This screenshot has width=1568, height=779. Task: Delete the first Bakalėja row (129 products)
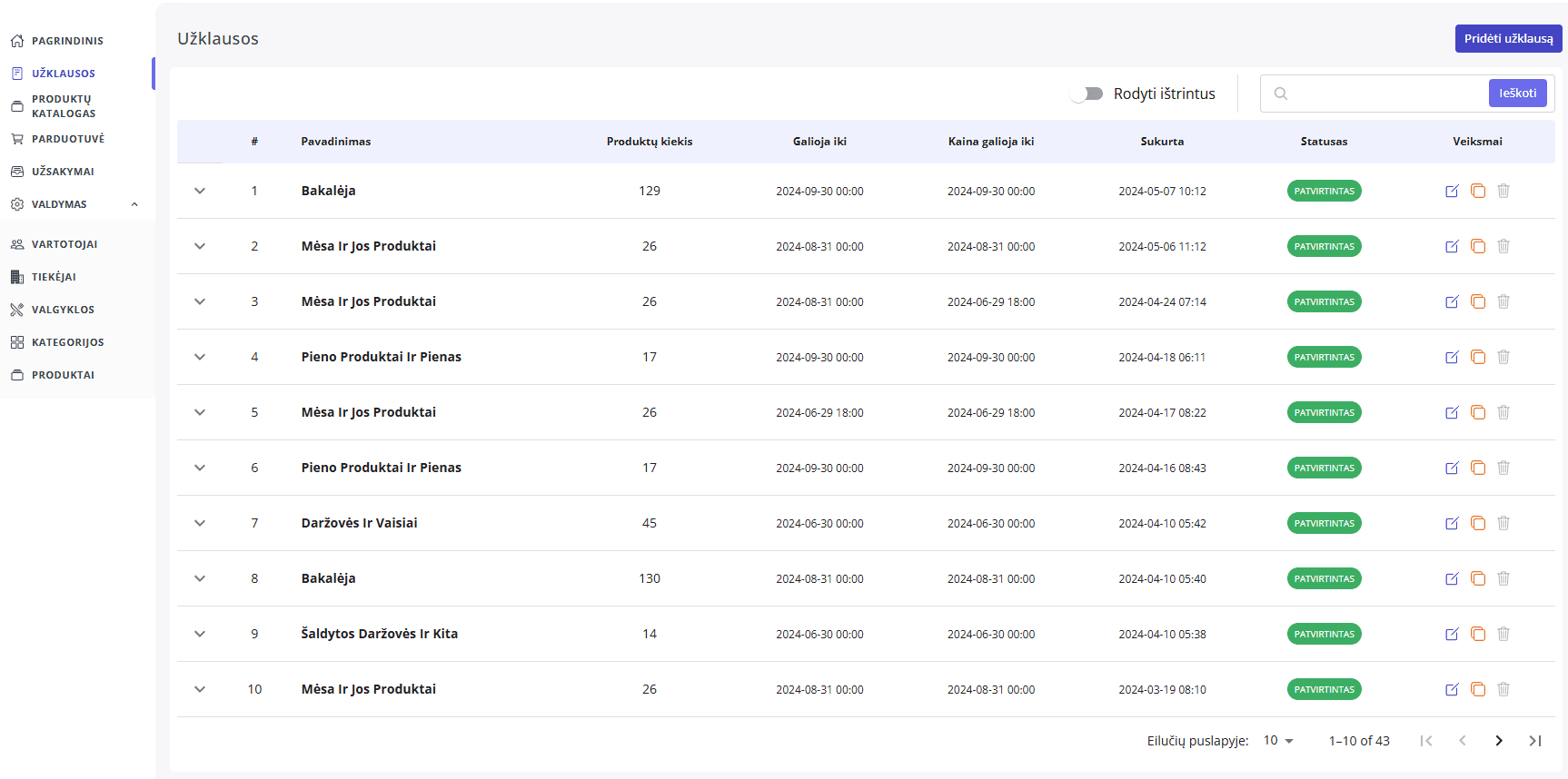(1503, 191)
